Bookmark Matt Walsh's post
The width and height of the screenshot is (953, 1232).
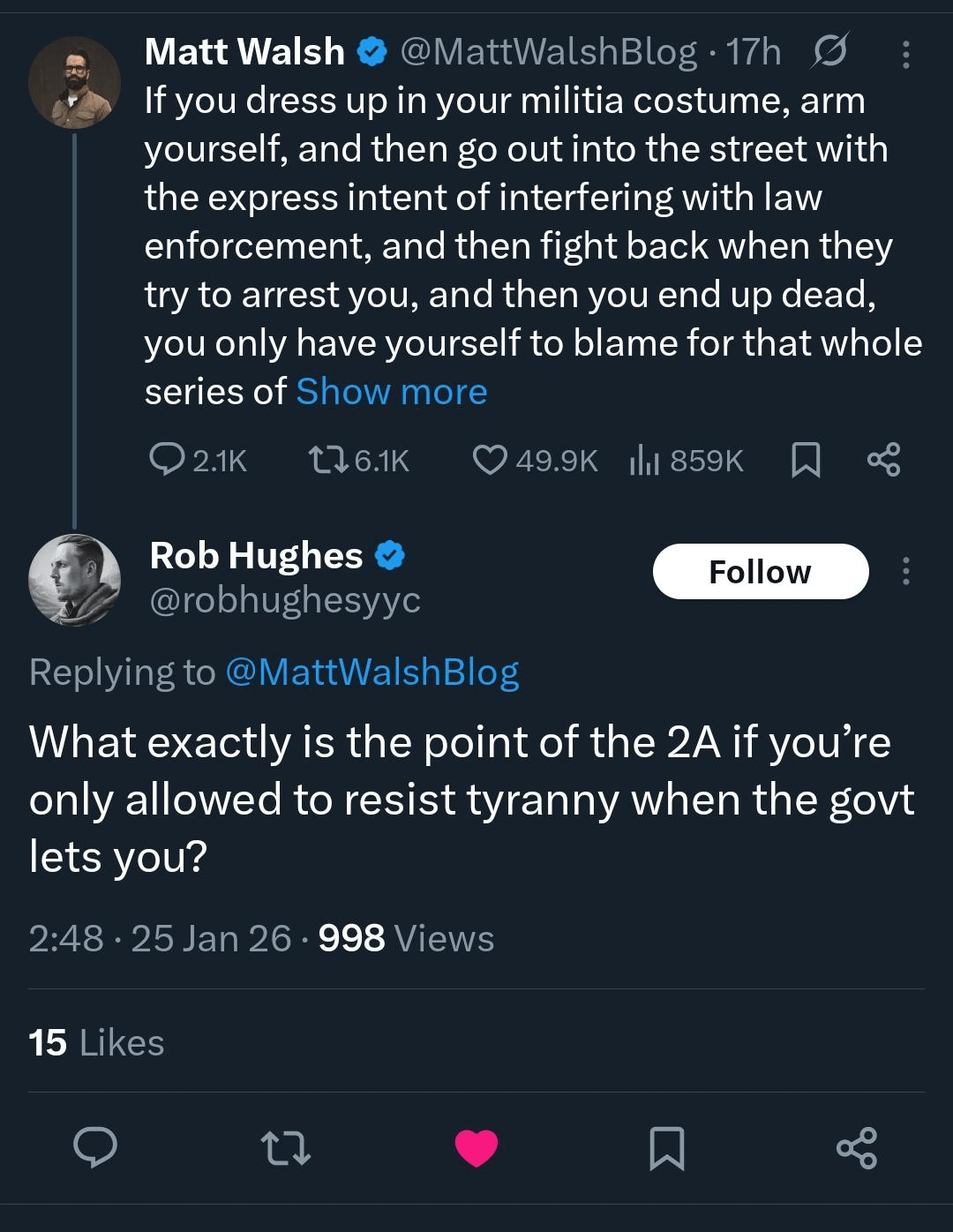click(805, 460)
